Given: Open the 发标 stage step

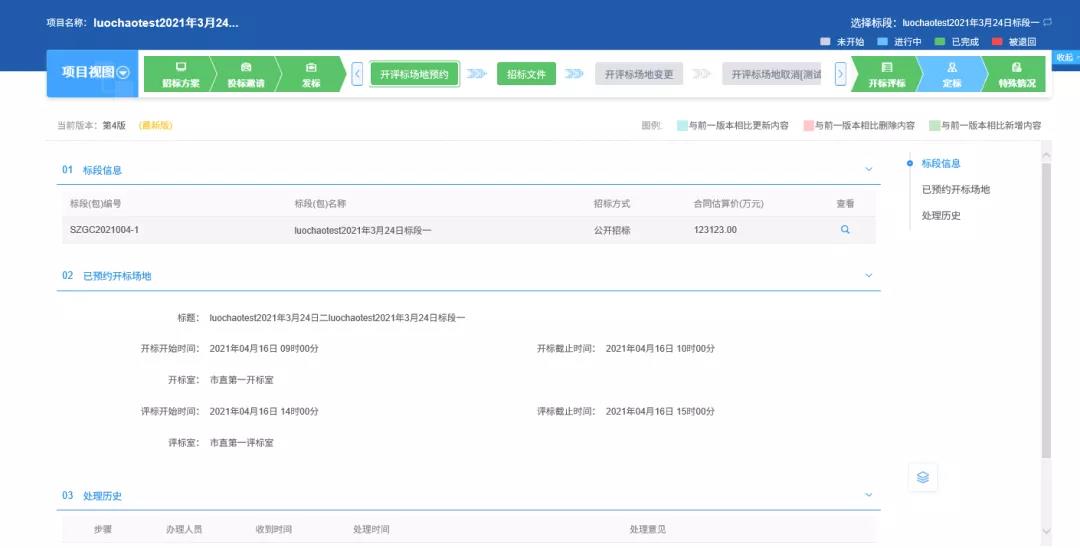Looking at the screenshot, I should click(311, 75).
